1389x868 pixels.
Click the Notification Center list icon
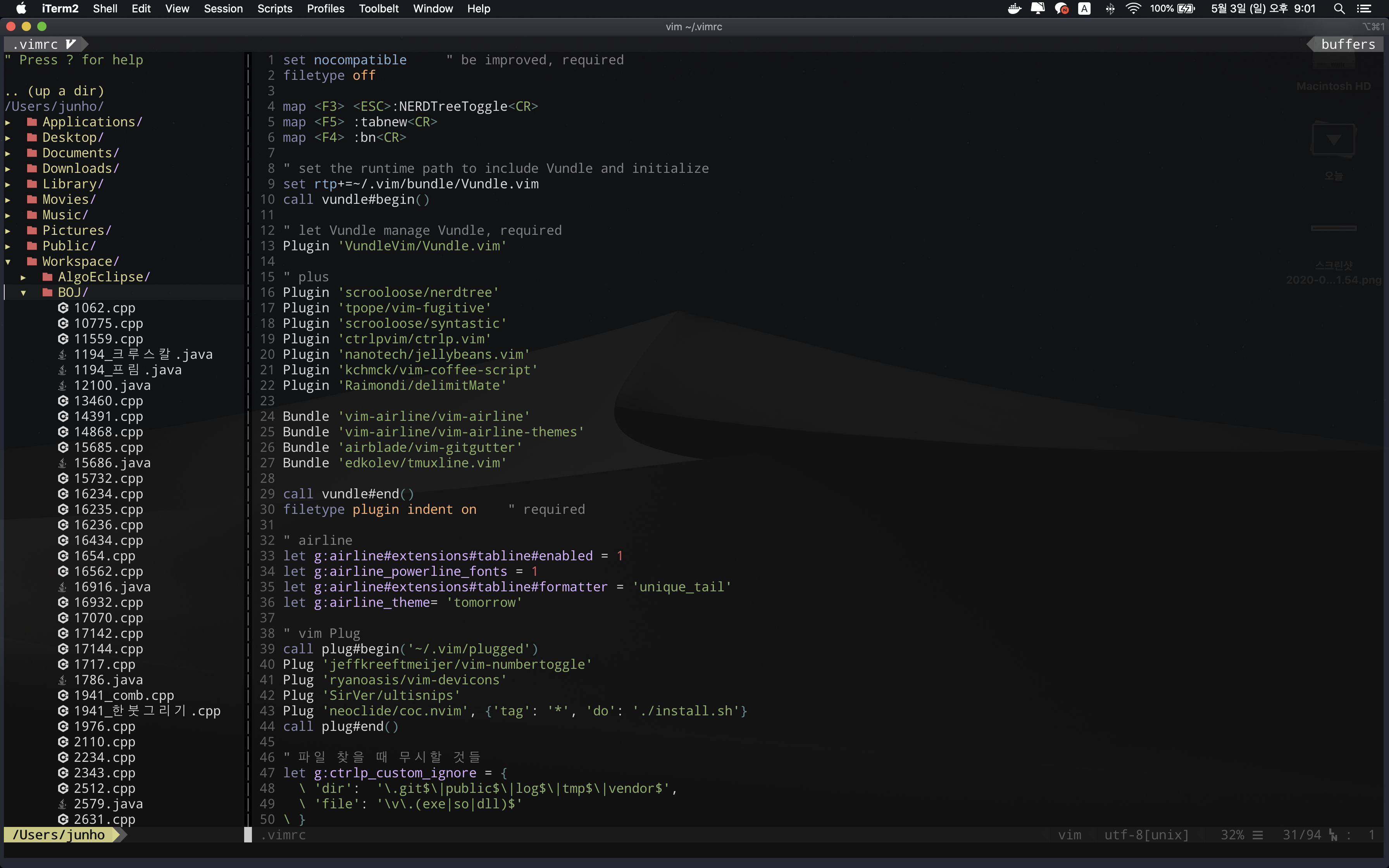(1364, 9)
